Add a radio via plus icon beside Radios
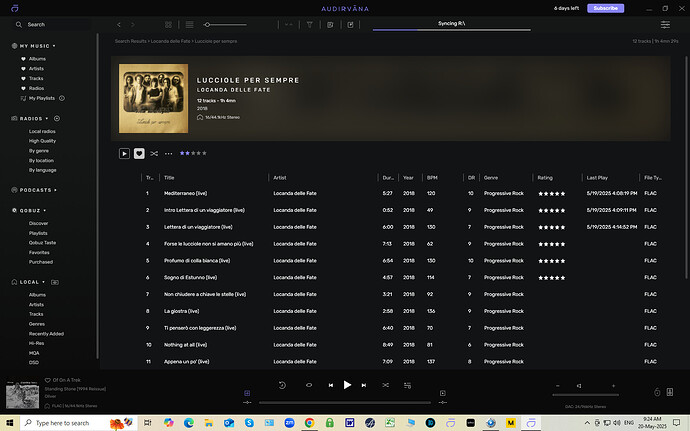Screen dimensions: 690x431 [57, 118]
